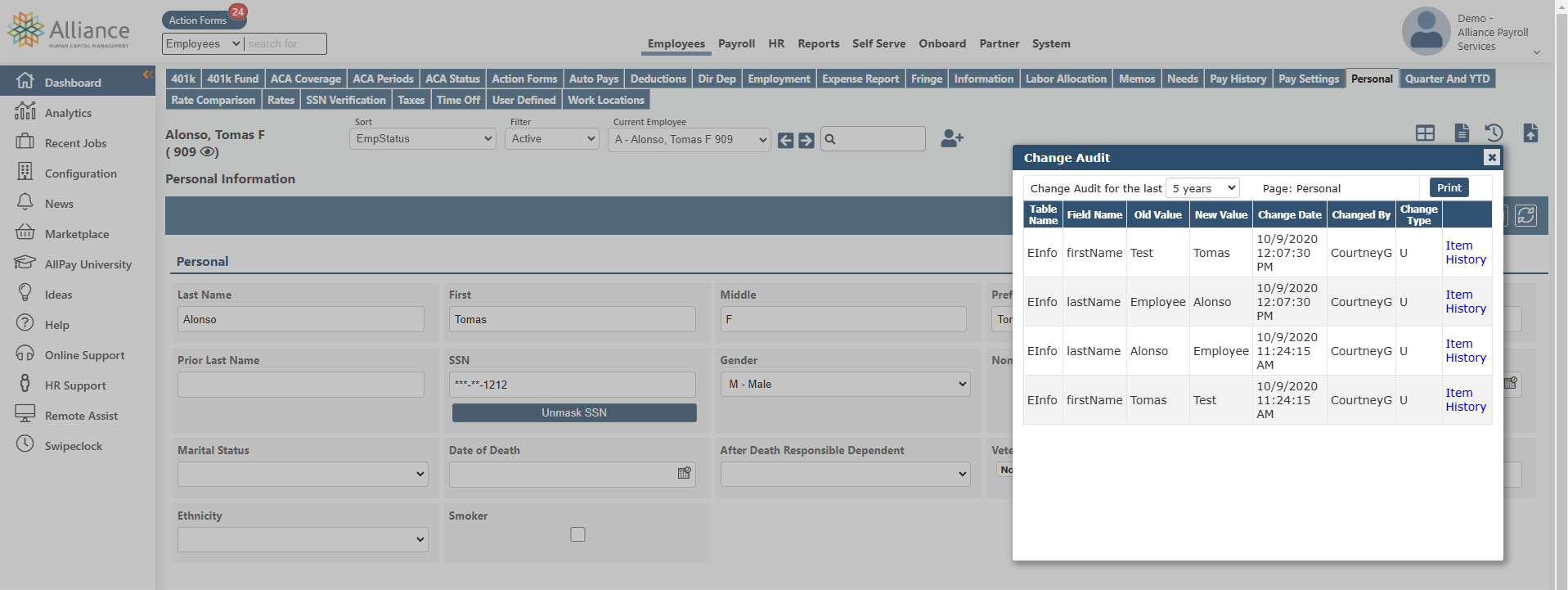Open the Gender dropdown
This screenshot has height=590, width=1568.
pyautogui.click(x=846, y=385)
